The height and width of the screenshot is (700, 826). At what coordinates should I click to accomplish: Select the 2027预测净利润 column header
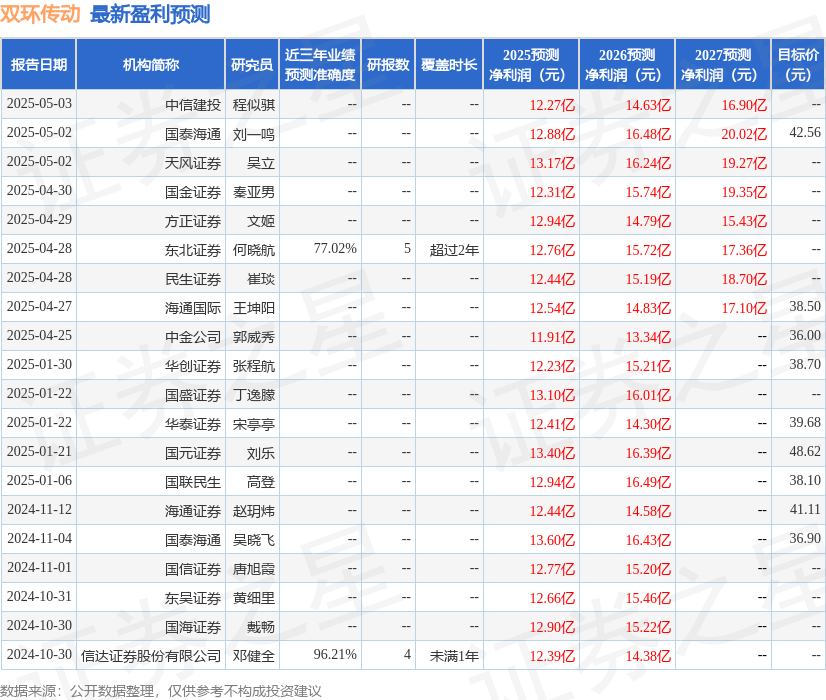click(x=723, y=64)
